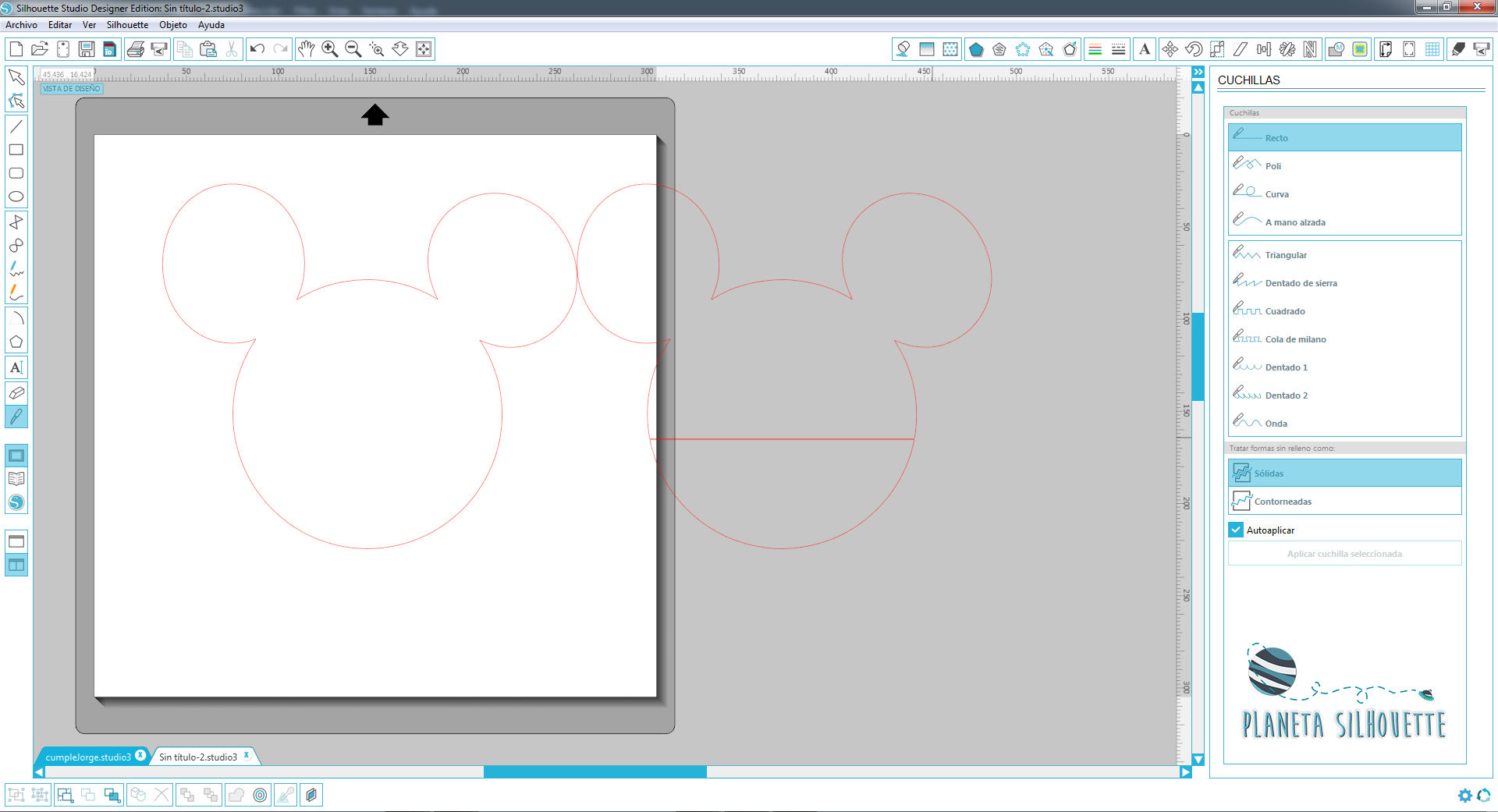1498x812 pixels.
Task: Click Aplicar cuchilla seleccionada button
Action: [x=1345, y=554]
